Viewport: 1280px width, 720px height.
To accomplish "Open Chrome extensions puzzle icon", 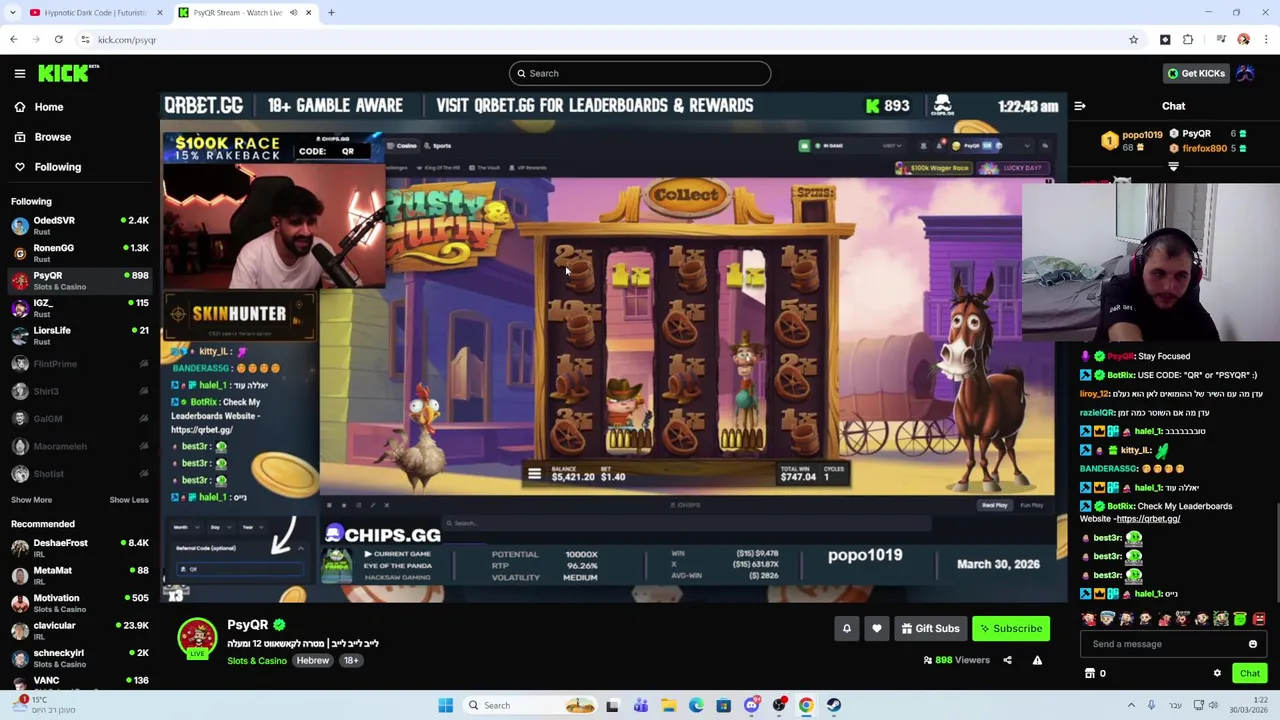I will [x=1188, y=40].
